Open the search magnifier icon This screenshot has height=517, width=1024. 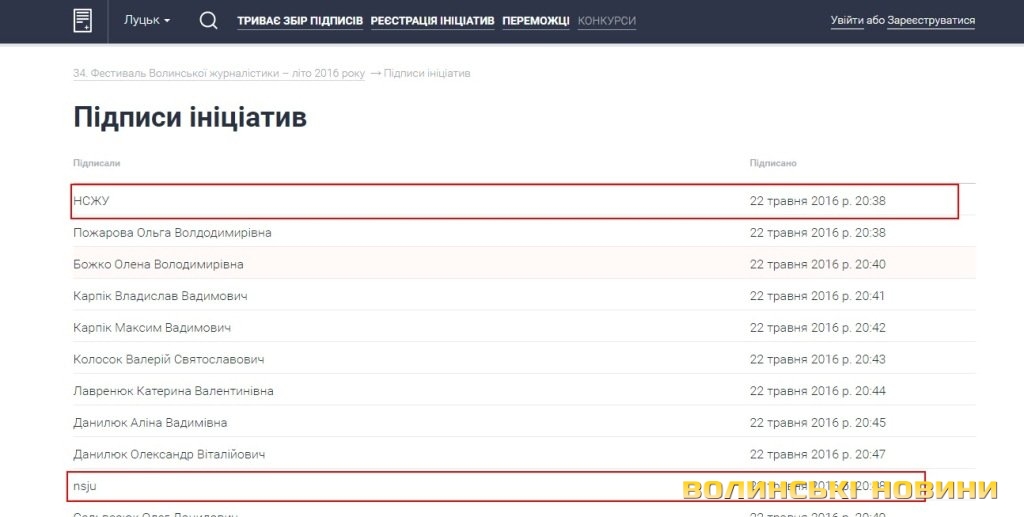[x=208, y=20]
